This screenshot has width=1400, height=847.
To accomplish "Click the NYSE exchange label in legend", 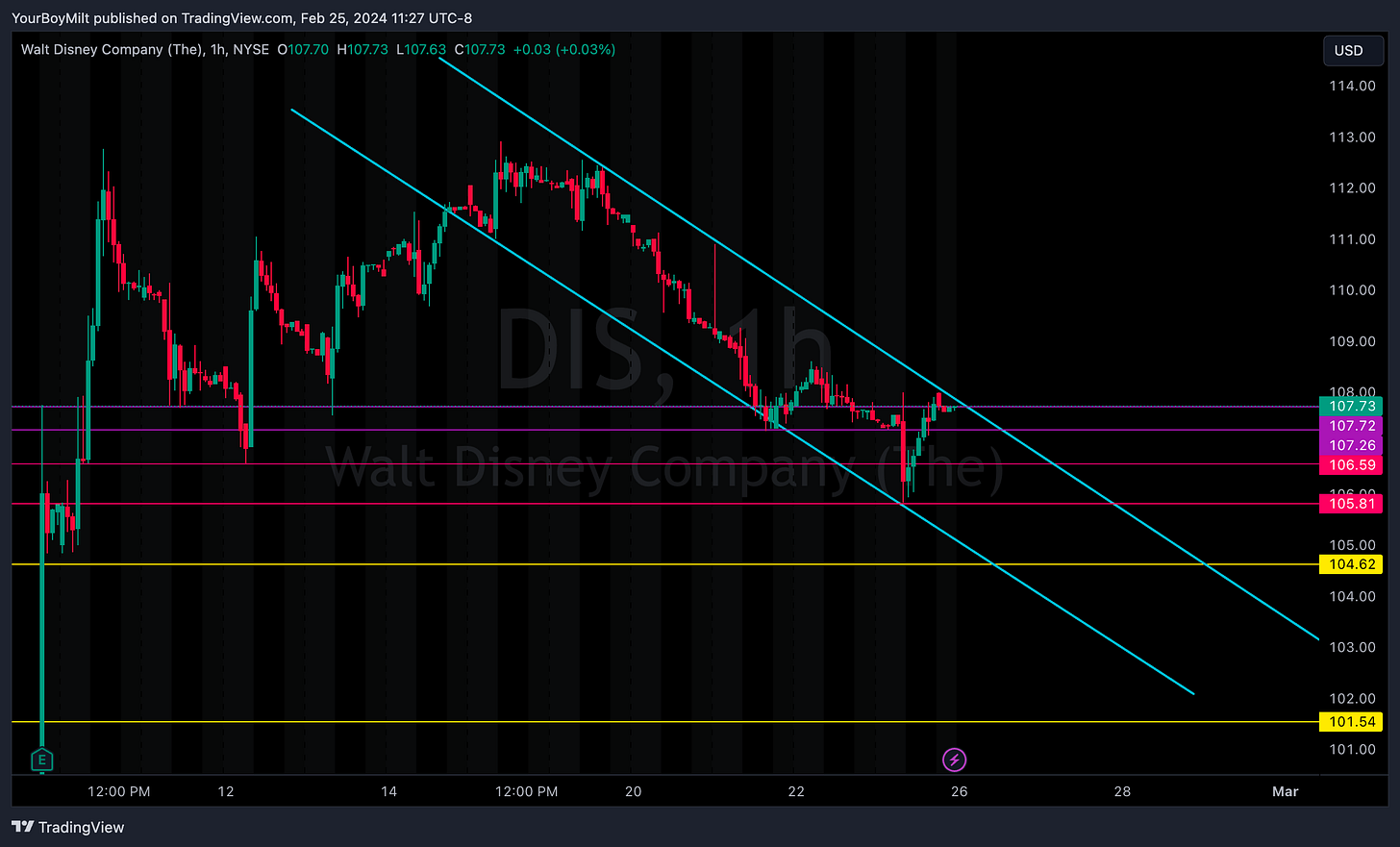I will click(x=251, y=49).
